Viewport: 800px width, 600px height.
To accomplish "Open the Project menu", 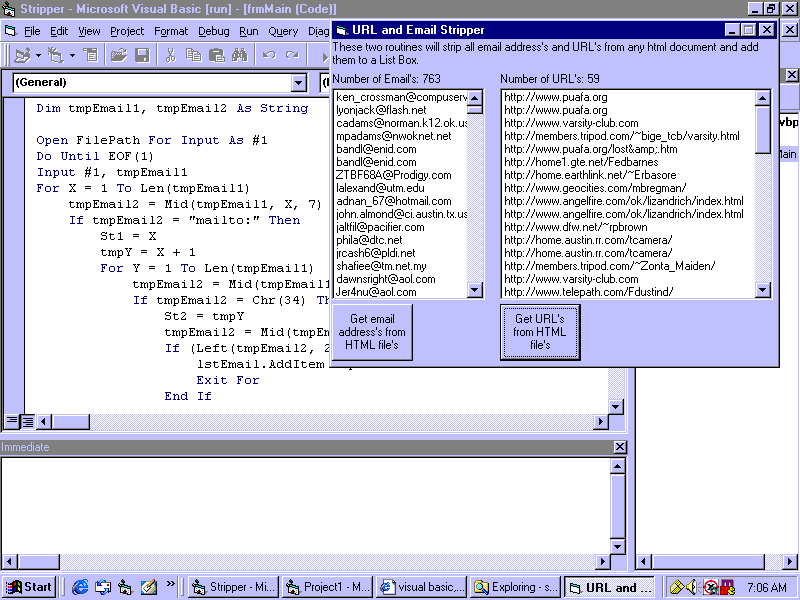I will point(127,31).
